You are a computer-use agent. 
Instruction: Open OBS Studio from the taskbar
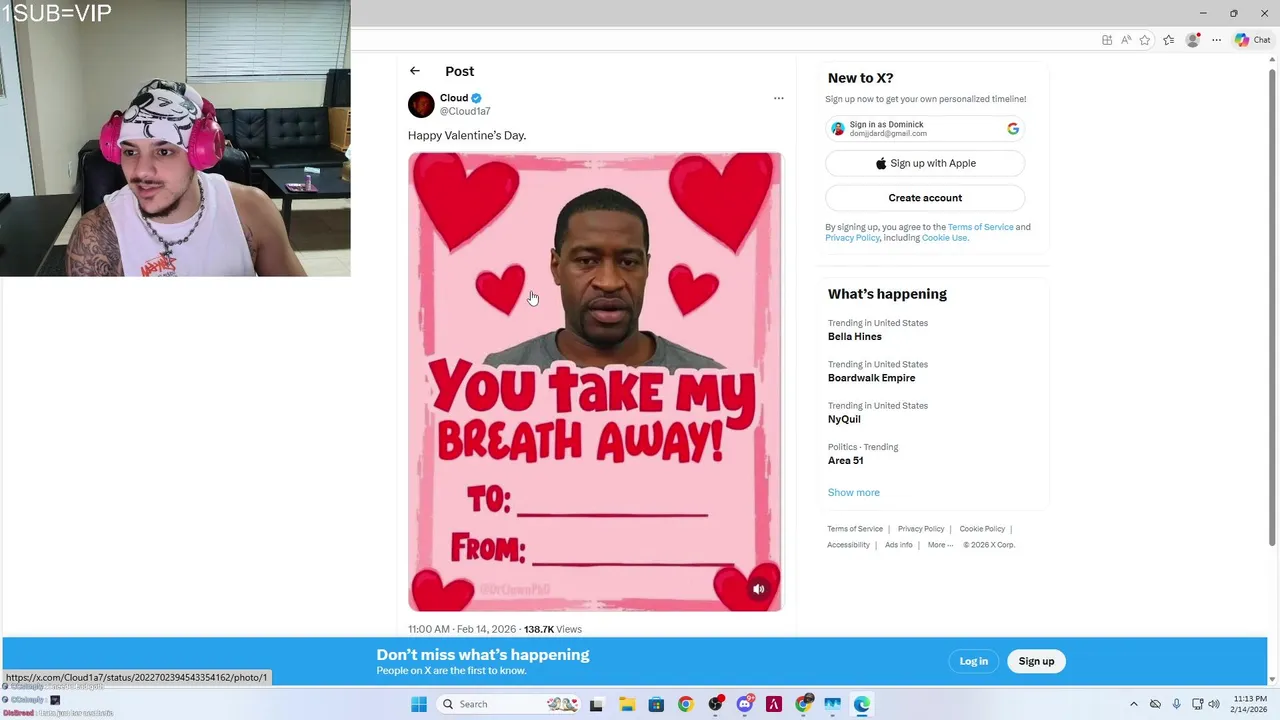point(715,704)
